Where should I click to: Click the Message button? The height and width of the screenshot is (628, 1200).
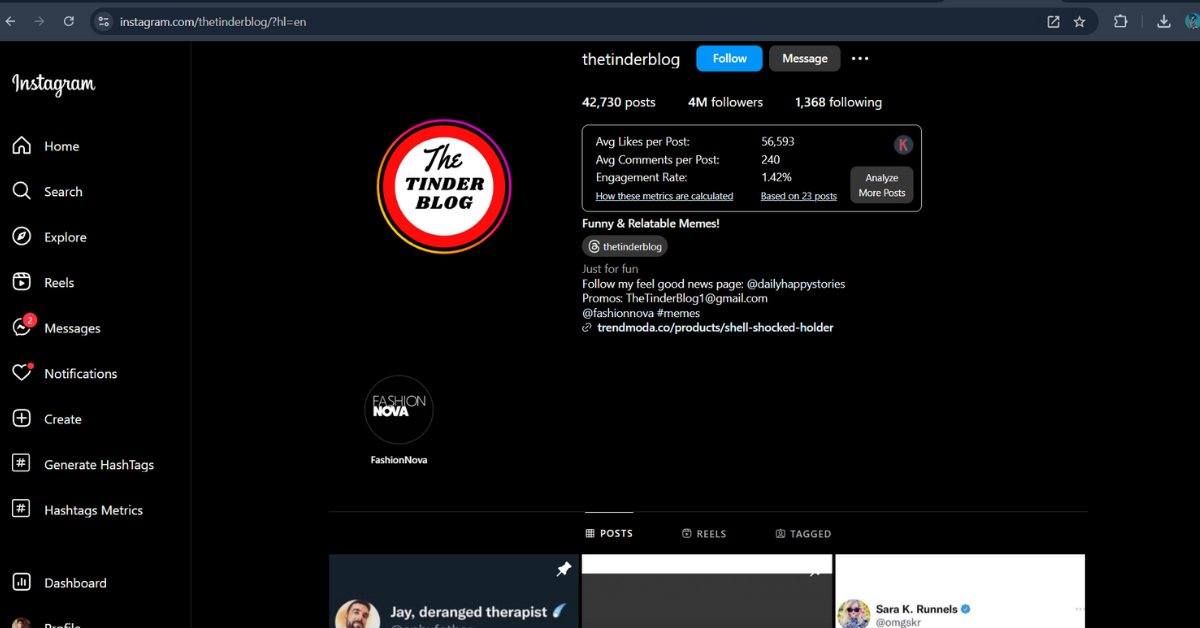point(805,59)
